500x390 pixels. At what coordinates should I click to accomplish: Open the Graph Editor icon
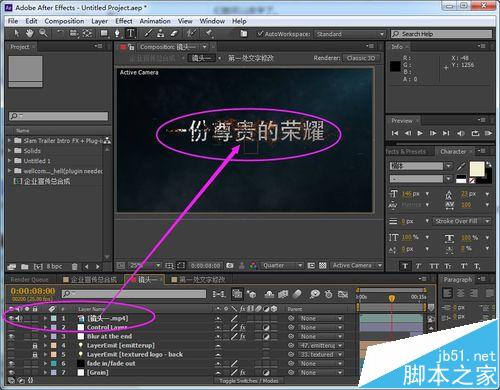(343, 294)
